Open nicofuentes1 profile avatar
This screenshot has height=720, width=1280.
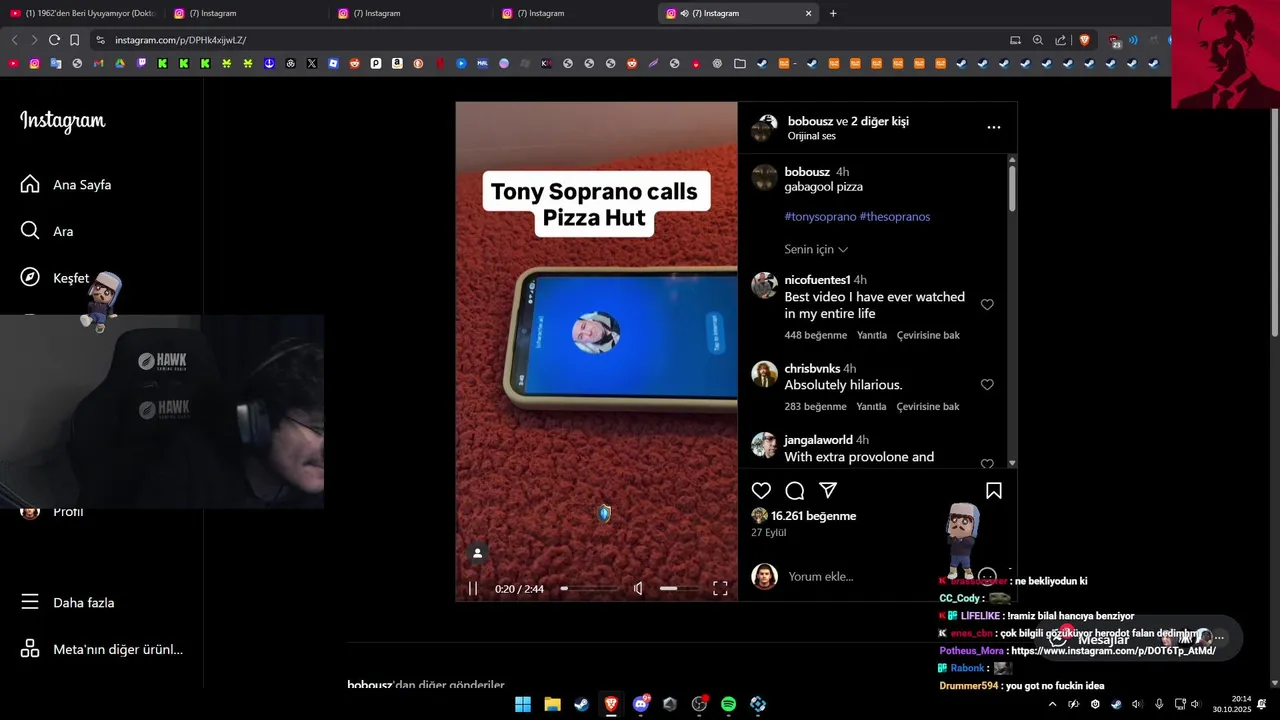[765, 285]
